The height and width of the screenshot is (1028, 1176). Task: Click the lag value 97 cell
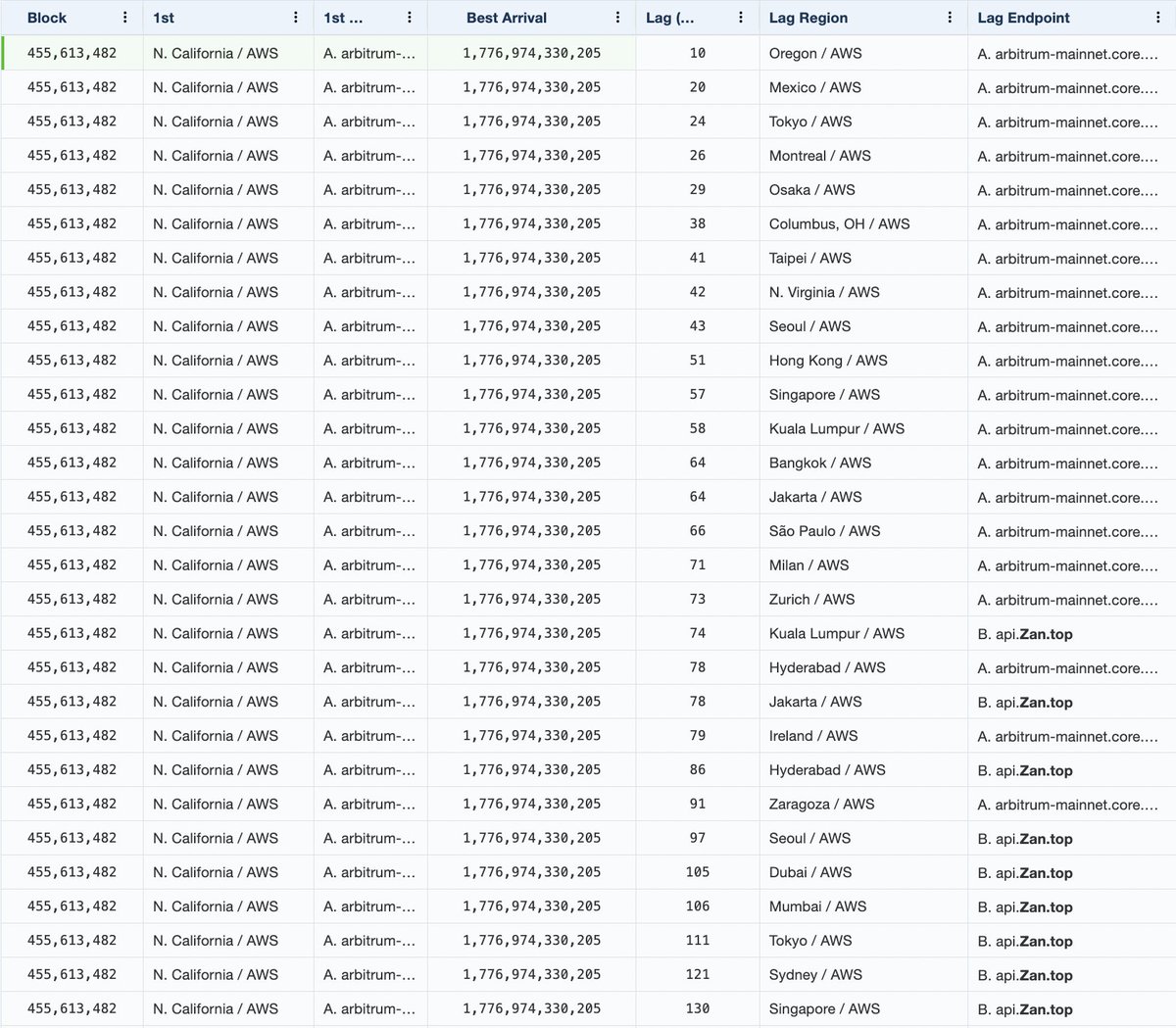pos(698,838)
